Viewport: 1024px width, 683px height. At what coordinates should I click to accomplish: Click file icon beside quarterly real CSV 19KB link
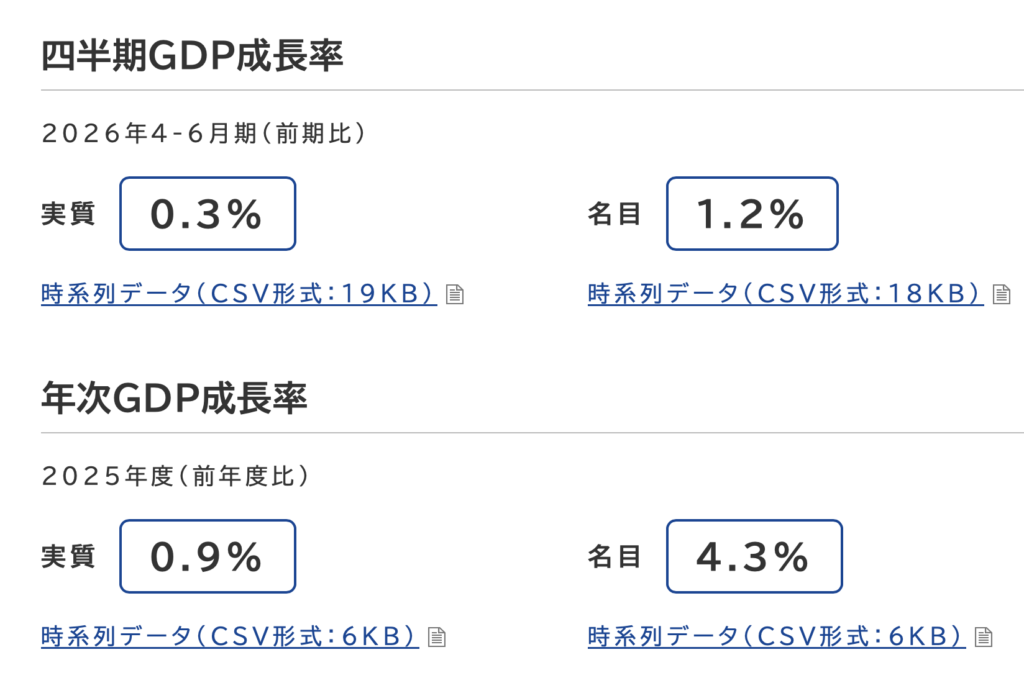pyautogui.click(x=455, y=294)
